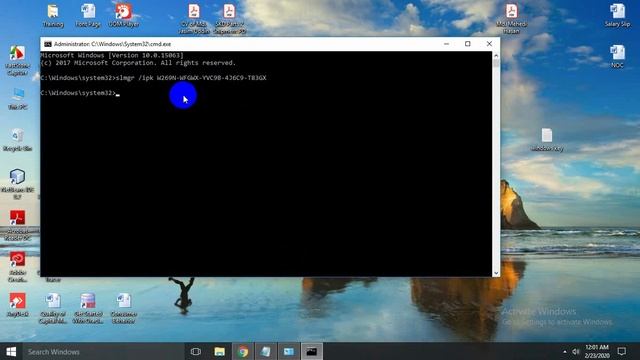The height and width of the screenshot is (360, 640).
Task: Open the Get Started database shortcut icon
Action: pyautogui.click(x=88, y=309)
